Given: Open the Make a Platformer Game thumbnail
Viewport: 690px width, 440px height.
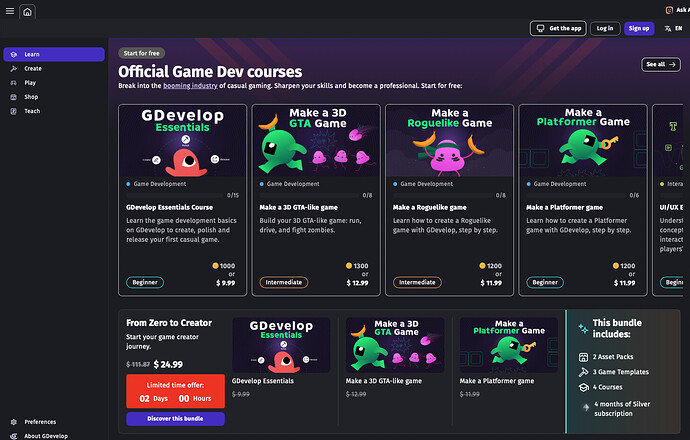Looking at the screenshot, I should (583, 141).
